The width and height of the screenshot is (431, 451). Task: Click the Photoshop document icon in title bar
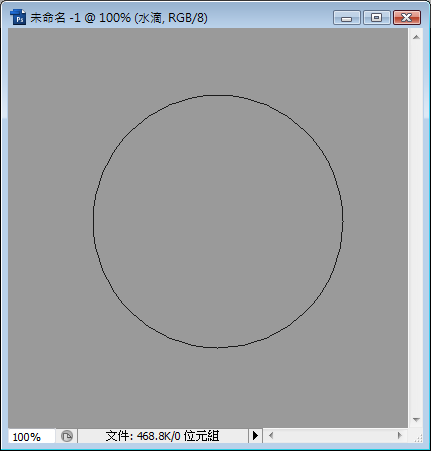(18, 17)
